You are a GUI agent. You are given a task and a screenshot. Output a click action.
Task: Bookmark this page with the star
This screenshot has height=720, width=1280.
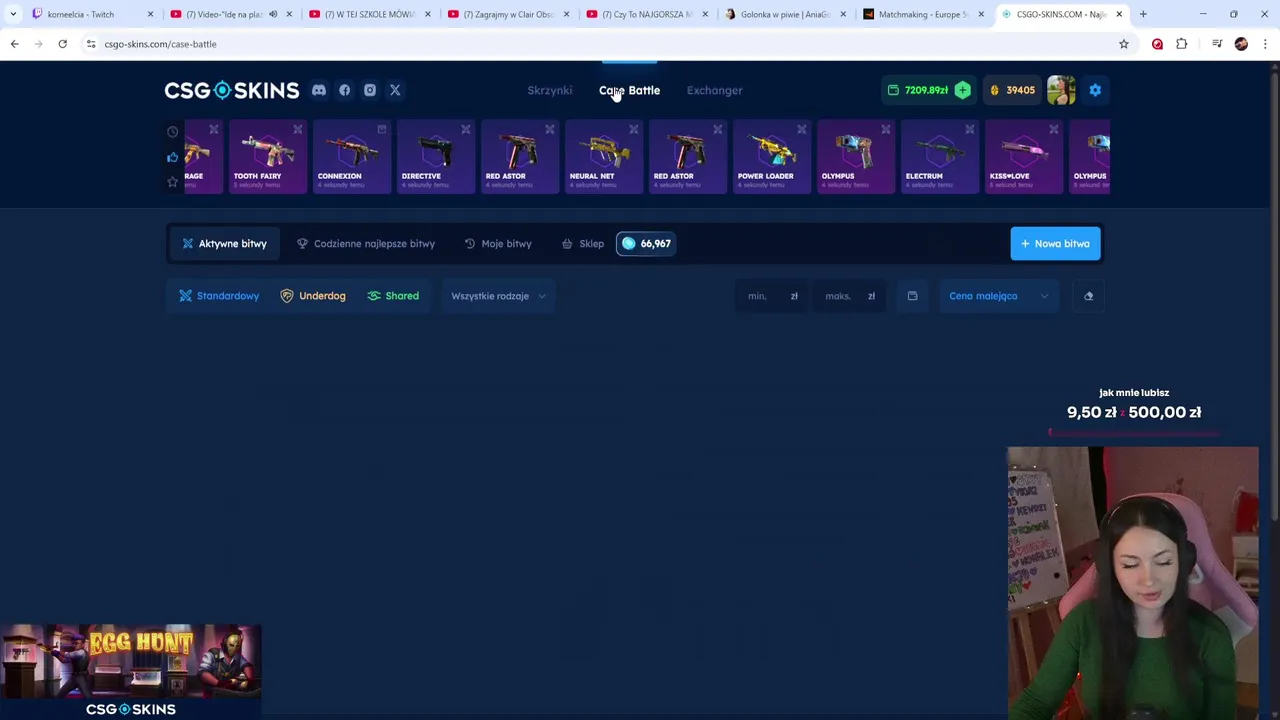(1124, 44)
